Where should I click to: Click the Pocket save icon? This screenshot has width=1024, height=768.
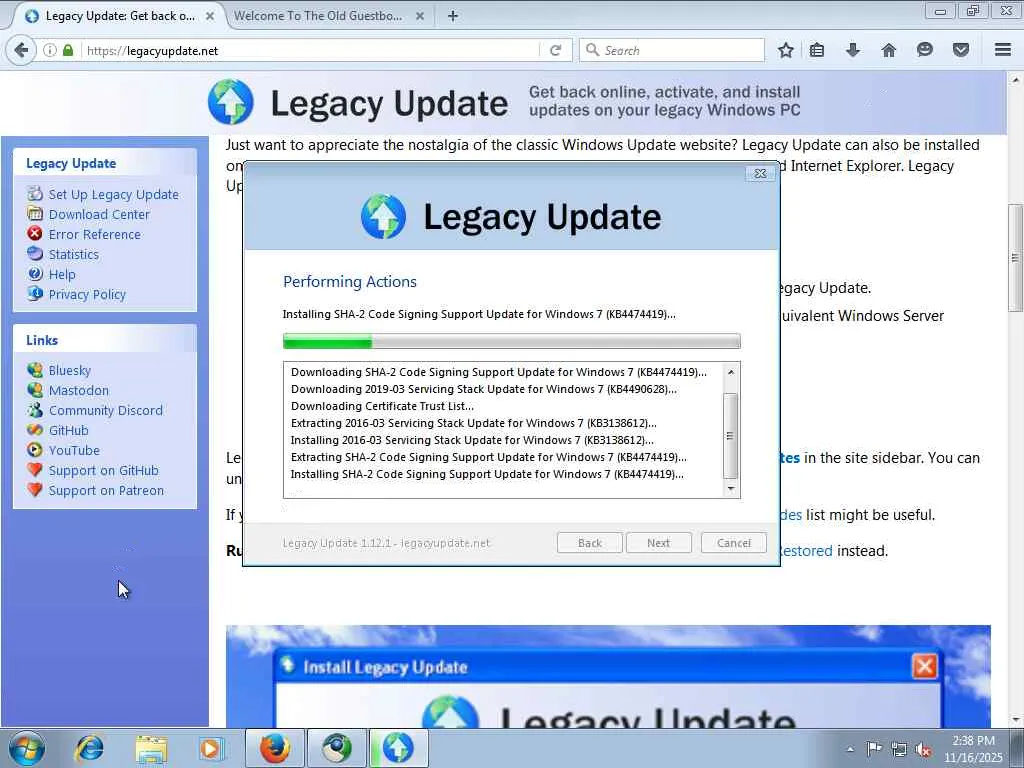961,50
